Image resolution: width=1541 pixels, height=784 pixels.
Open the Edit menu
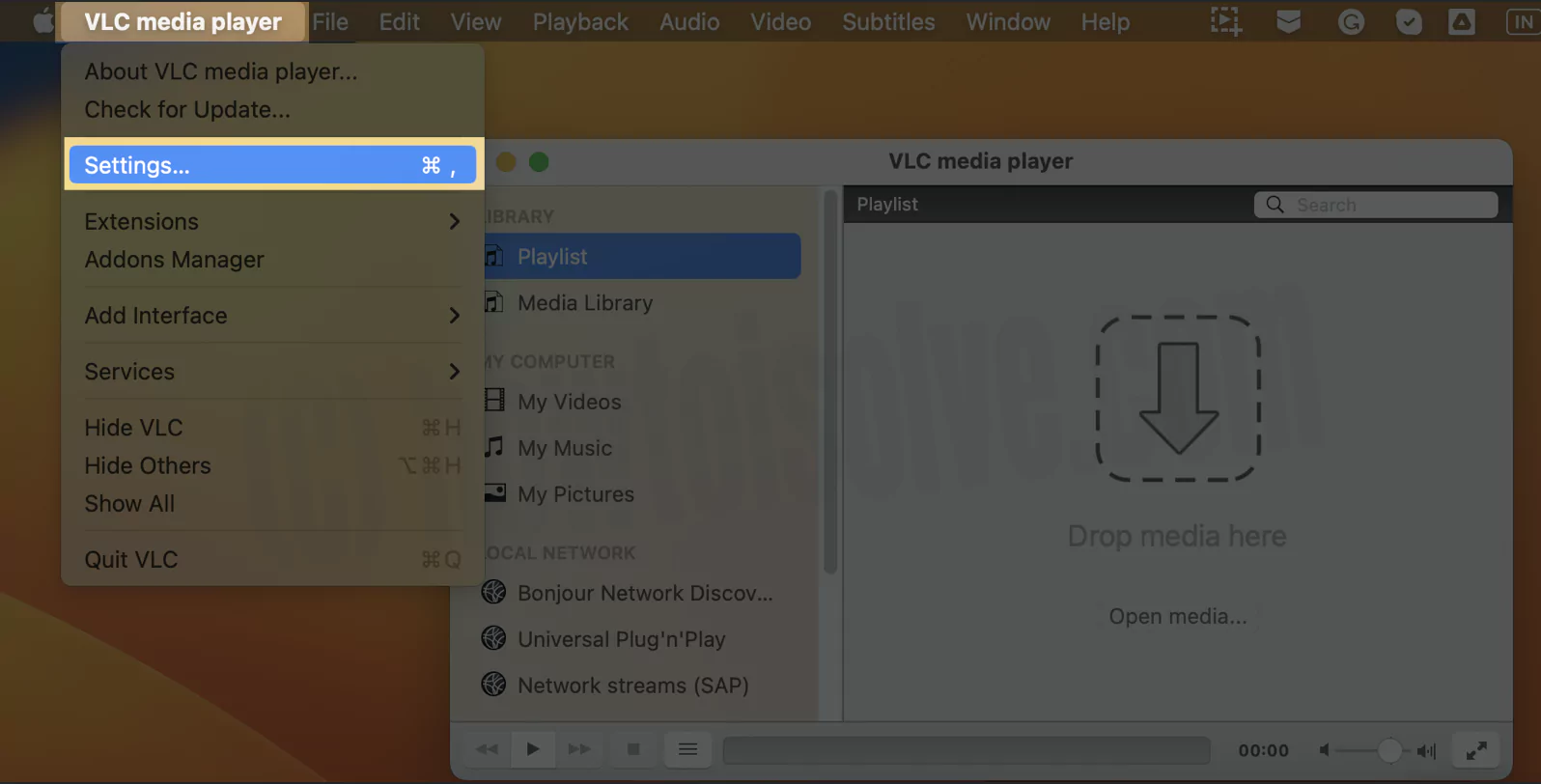(x=400, y=21)
